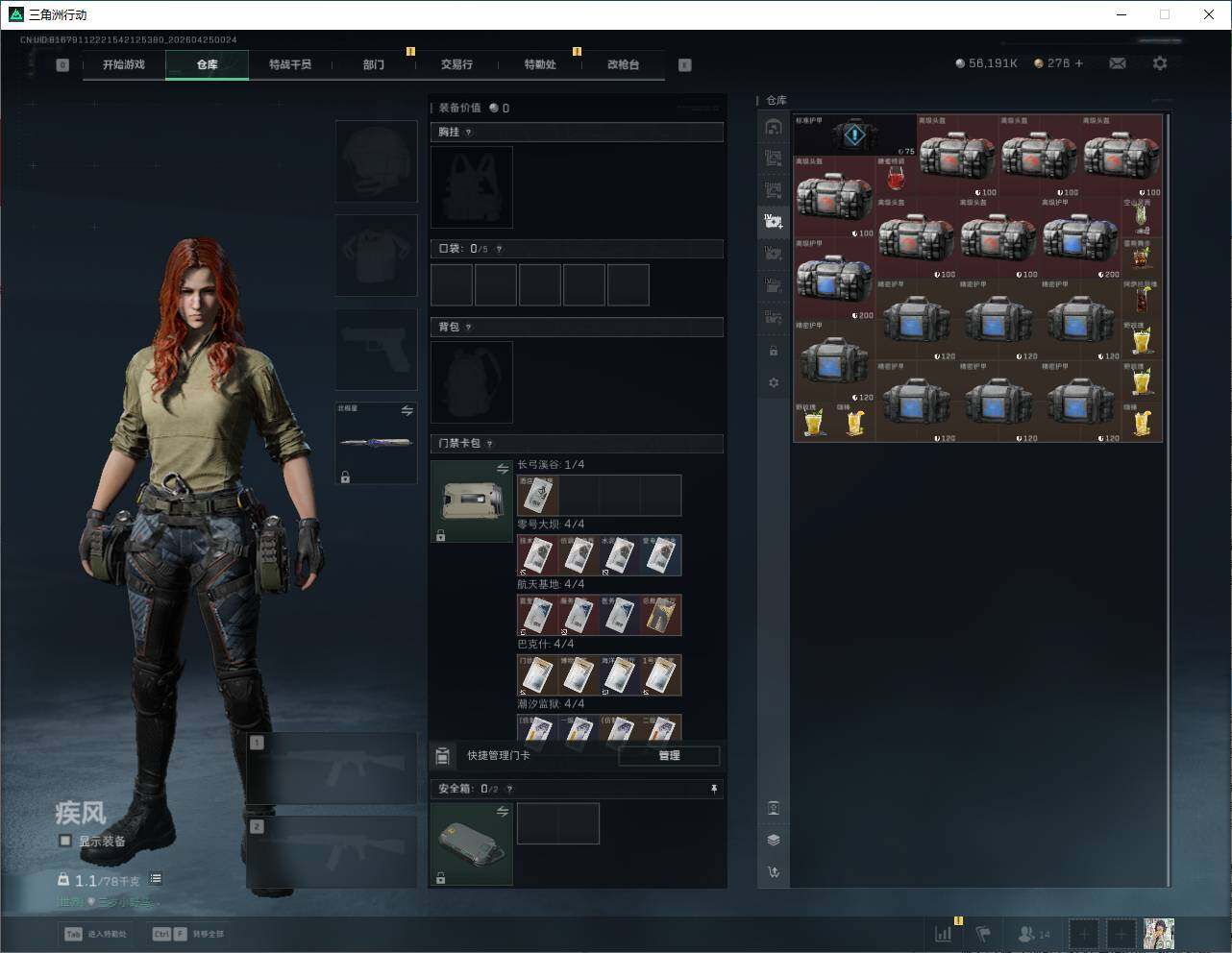Select the gold keycard in 航天基地 row

point(661,615)
